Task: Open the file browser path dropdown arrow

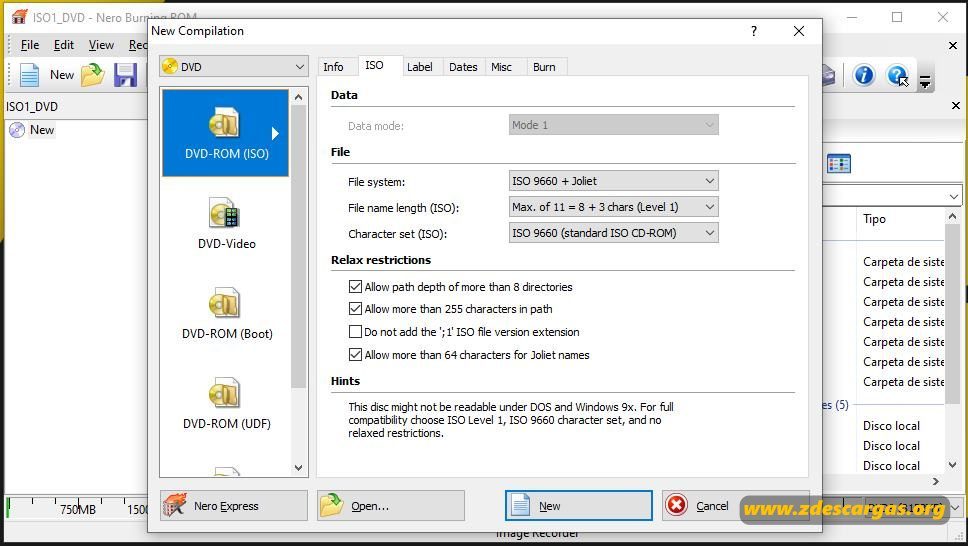Action: [954, 196]
